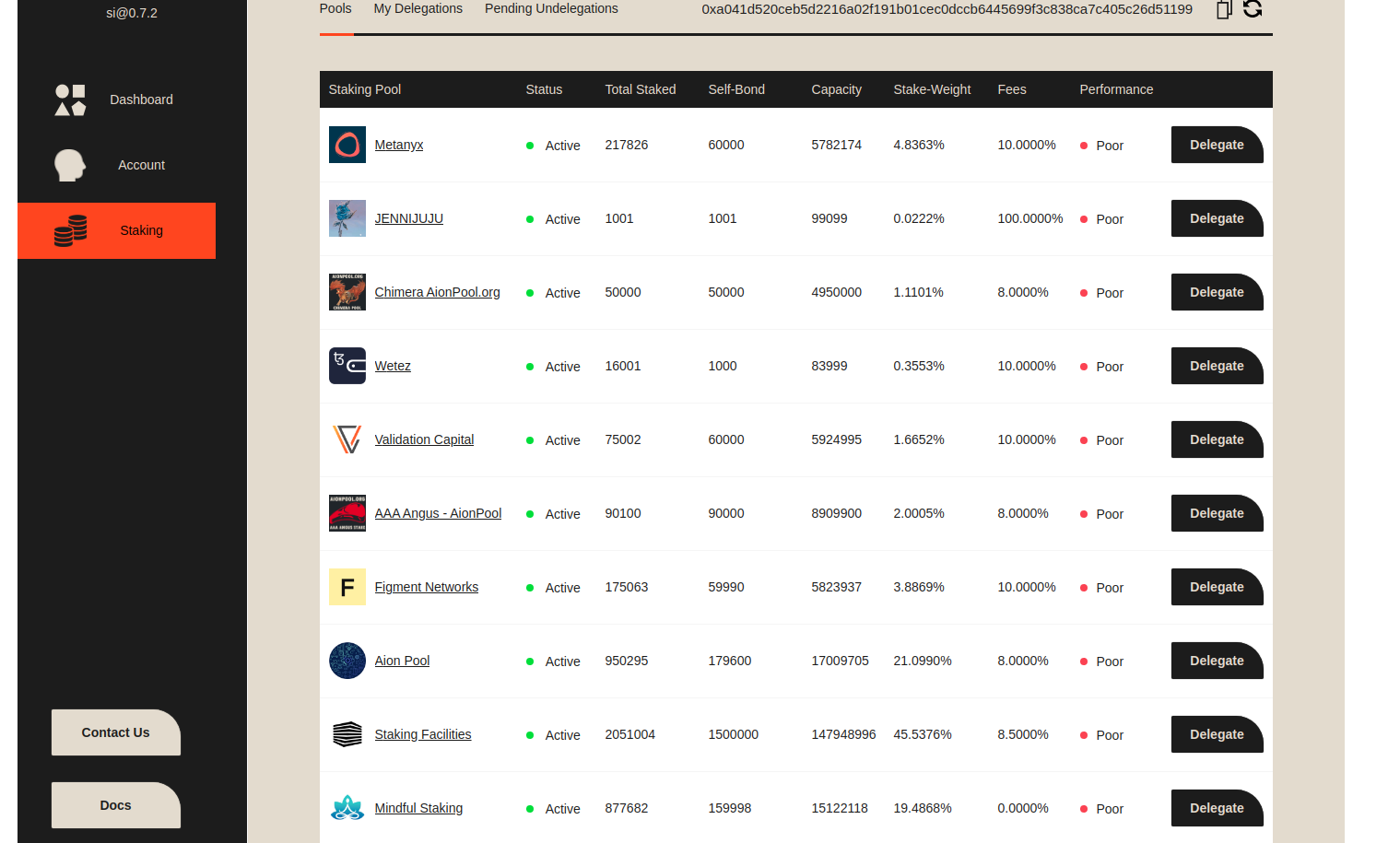This screenshot has height=843, width=1400.
Task: Click the Dashboard shapes icon
Action: point(70,100)
